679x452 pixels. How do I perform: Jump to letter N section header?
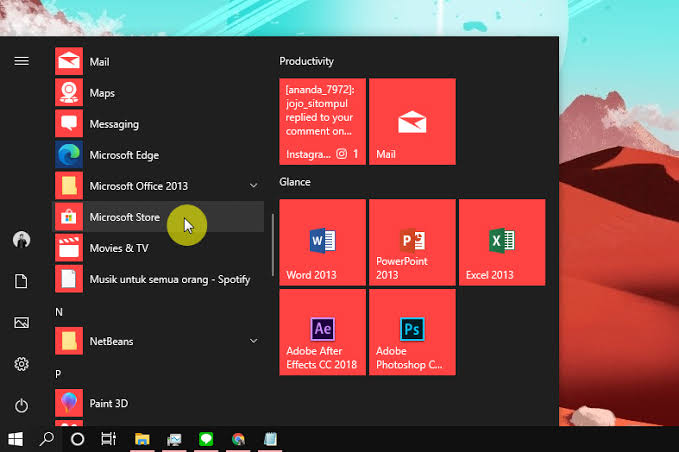(59, 312)
